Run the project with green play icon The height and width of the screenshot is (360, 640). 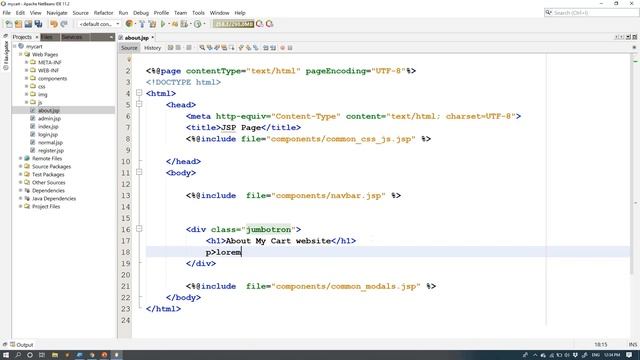pos(163,24)
